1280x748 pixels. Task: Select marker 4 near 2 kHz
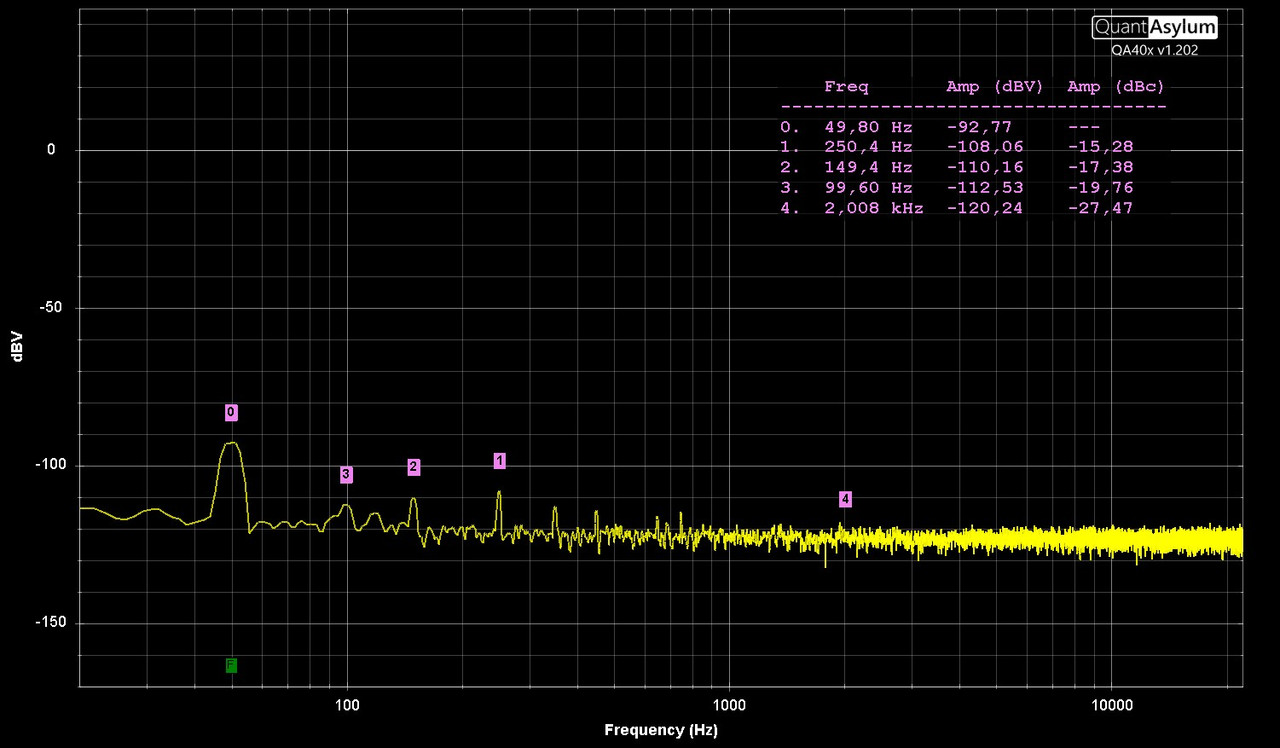tap(845, 499)
